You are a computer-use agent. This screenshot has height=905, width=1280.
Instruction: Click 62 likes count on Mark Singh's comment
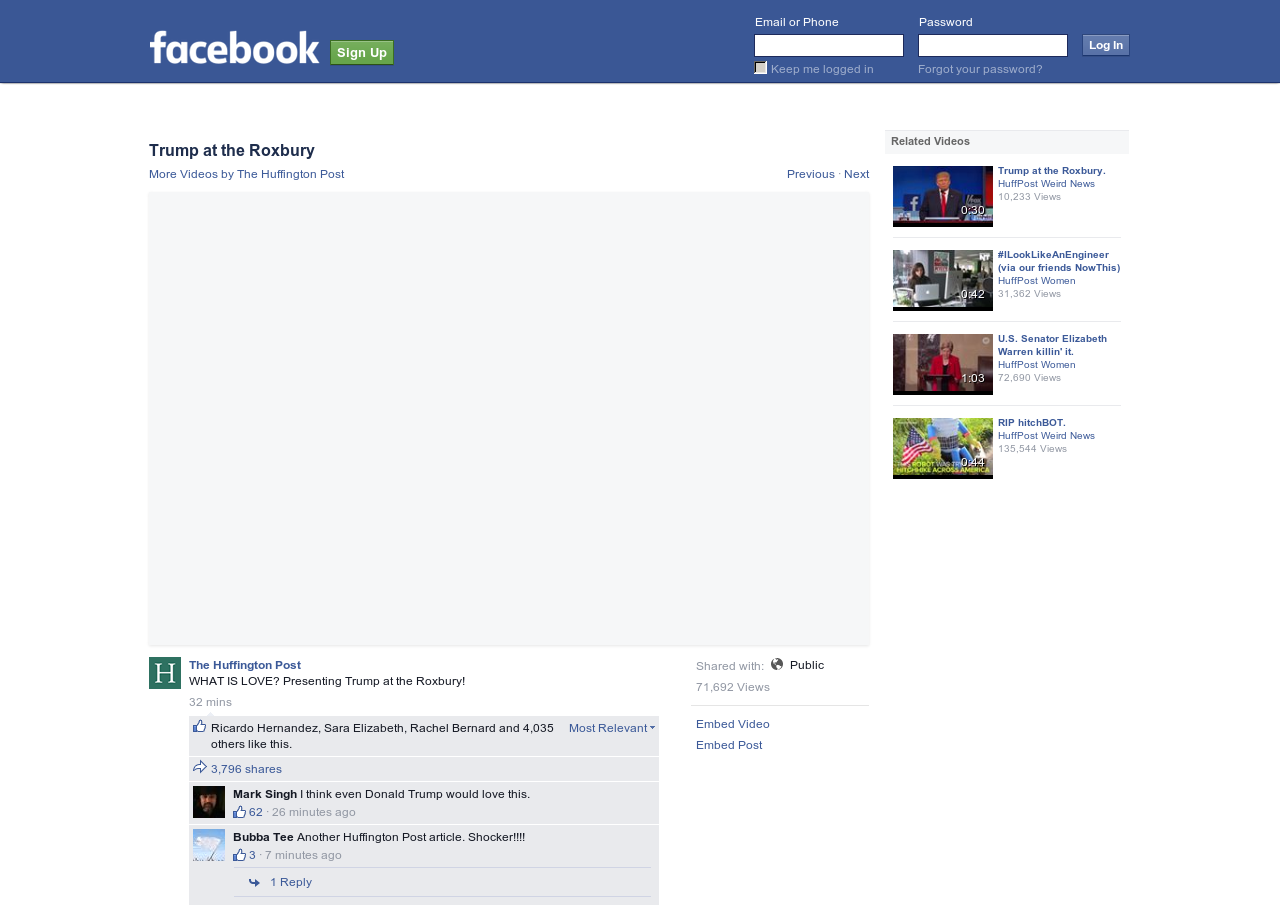click(256, 812)
